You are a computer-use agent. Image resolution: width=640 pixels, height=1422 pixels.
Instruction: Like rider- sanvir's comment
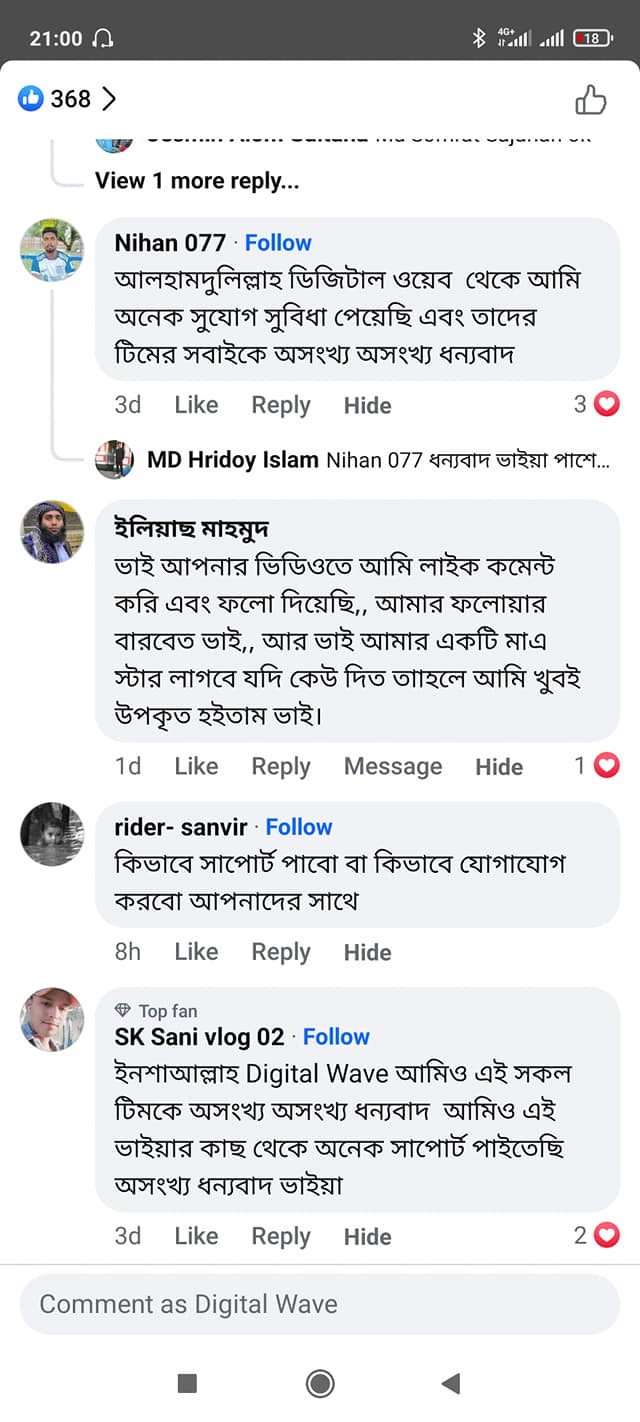pos(196,952)
